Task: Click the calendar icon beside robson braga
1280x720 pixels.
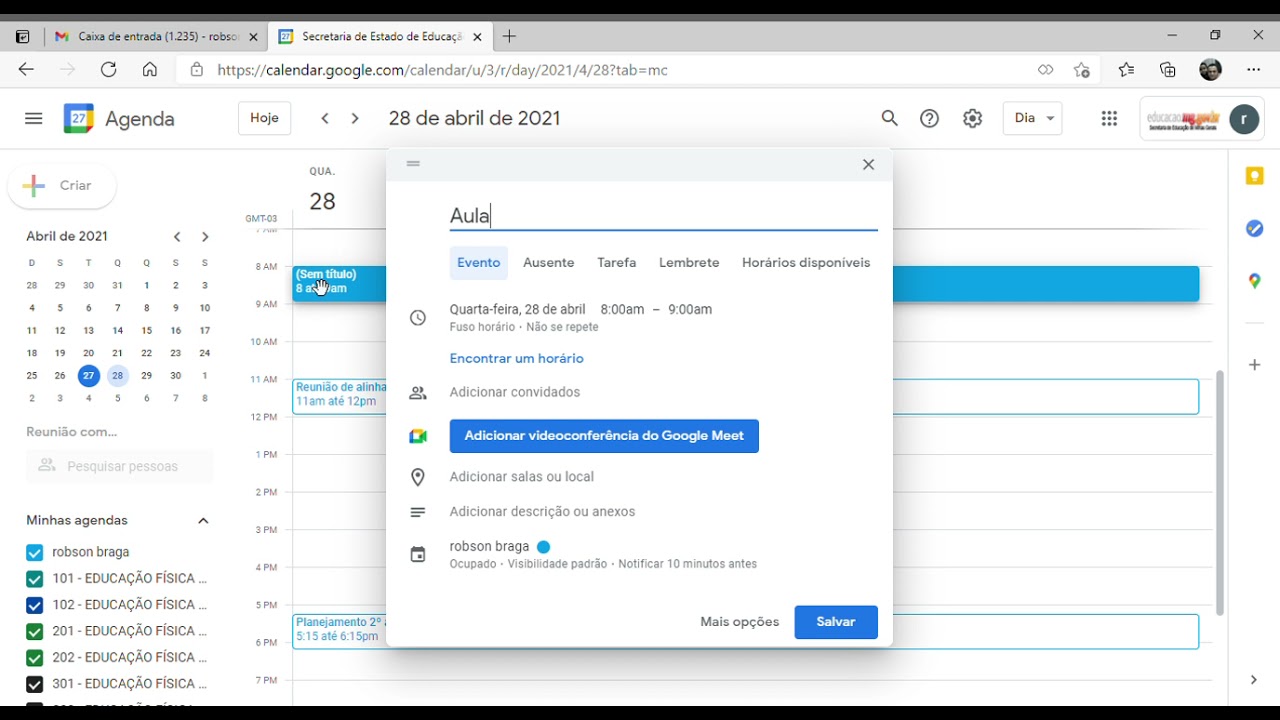Action: tap(418, 554)
